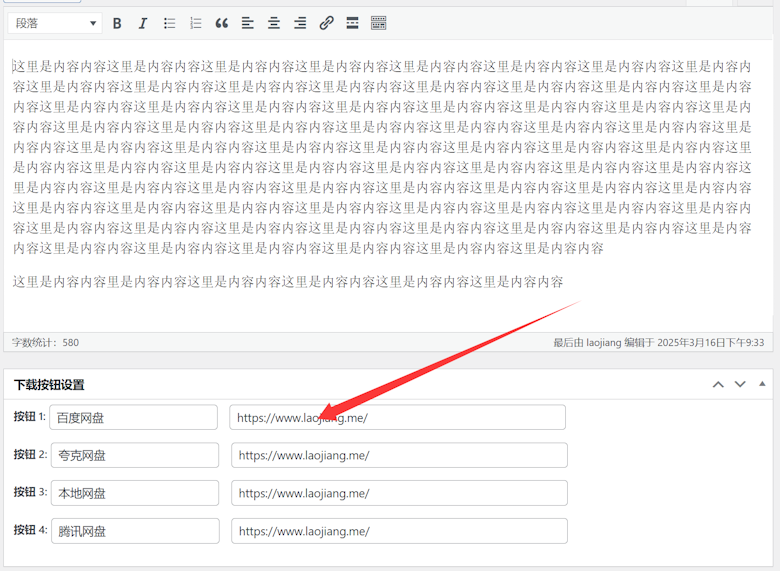Click the 按钮 2 URL field
This screenshot has width=780, height=571.
tap(399, 456)
